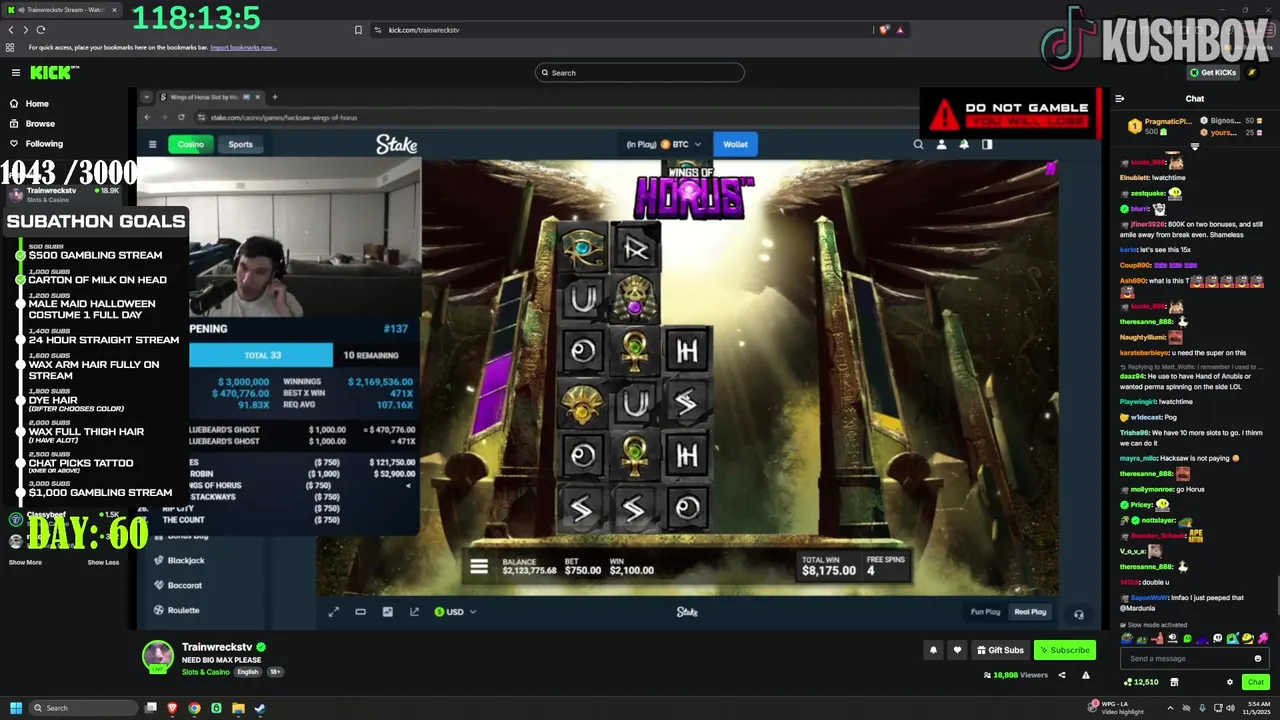The image size is (1280, 720).
Task: Click the popout game icon
Action: [x=414, y=612]
